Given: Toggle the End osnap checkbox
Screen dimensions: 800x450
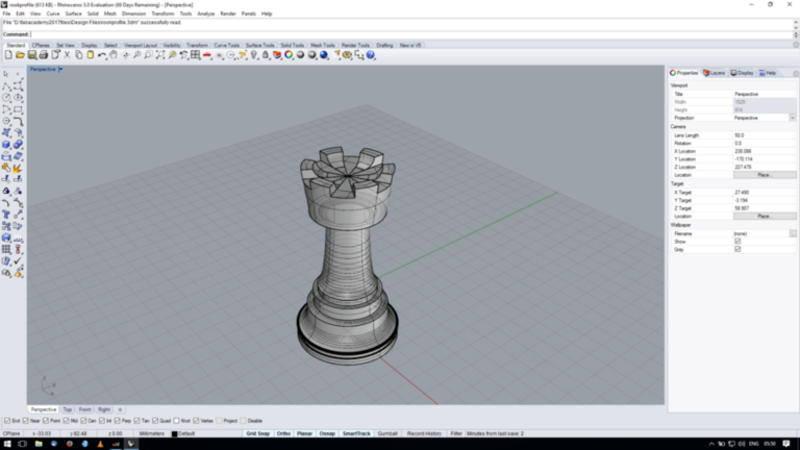Looking at the screenshot, I should [x=7, y=421].
